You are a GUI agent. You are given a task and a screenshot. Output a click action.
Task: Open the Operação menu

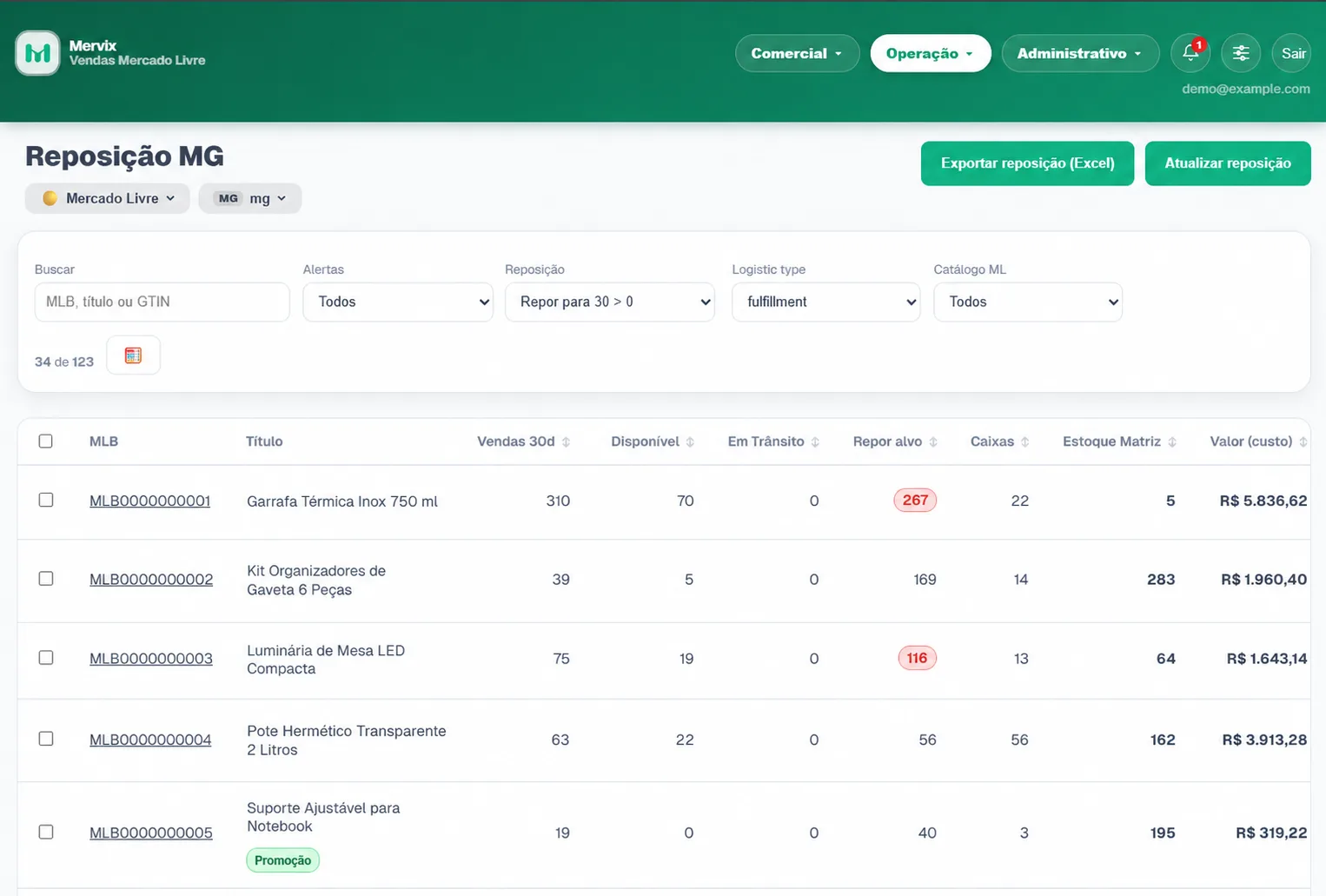click(x=931, y=53)
